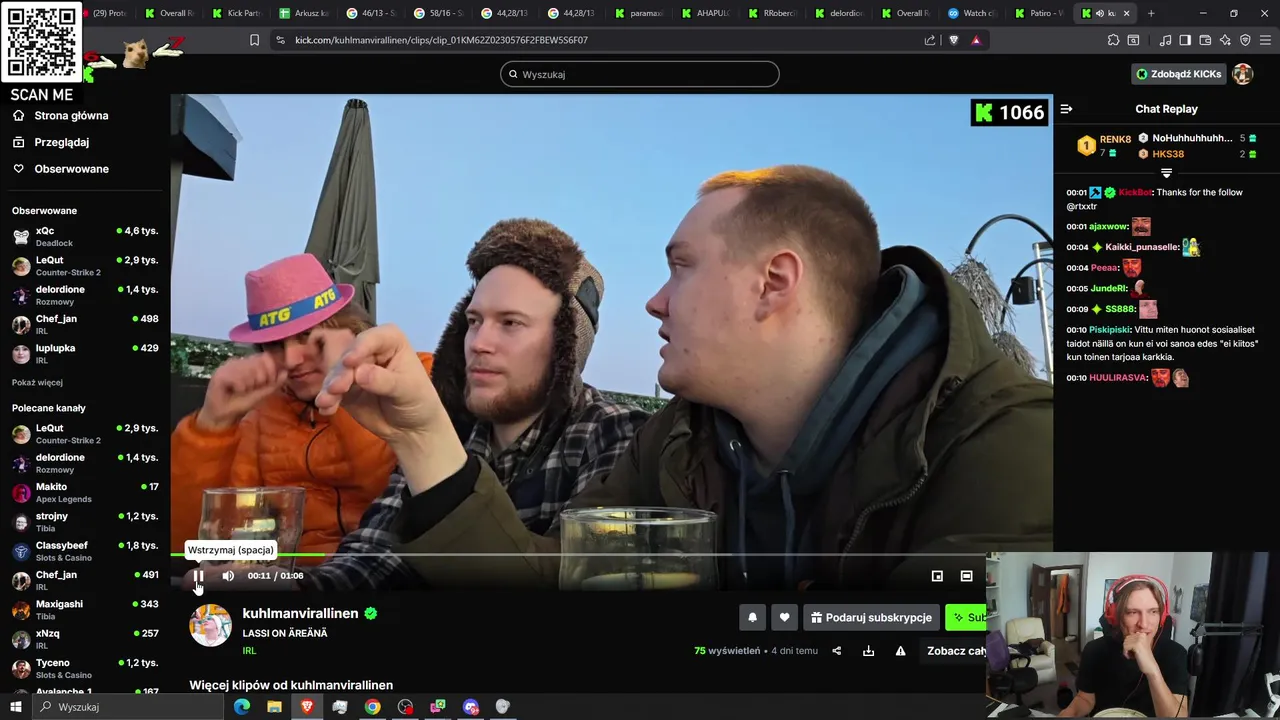Viewport: 1280px width, 720px height.
Task: Open luplupka channel in sidebar
Action: 84,353
